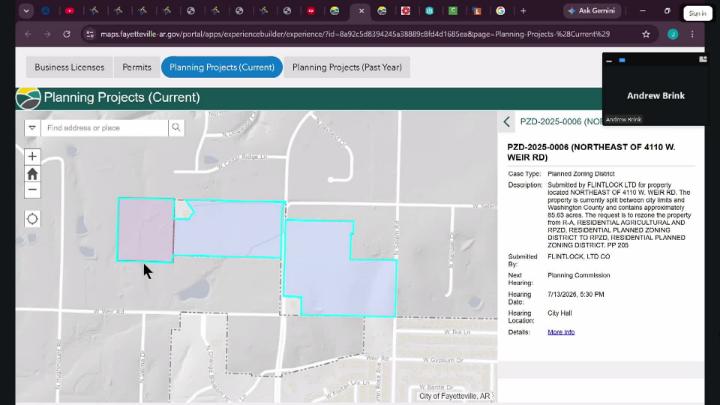Open the Chrome profile avatar
The image size is (720, 405).
[x=673, y=34]
